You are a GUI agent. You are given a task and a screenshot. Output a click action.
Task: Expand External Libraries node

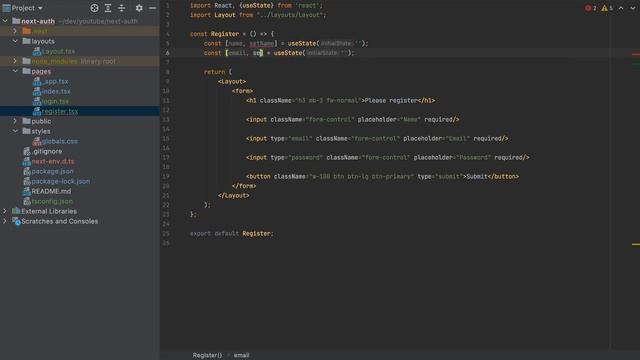[x=5, y=211]
